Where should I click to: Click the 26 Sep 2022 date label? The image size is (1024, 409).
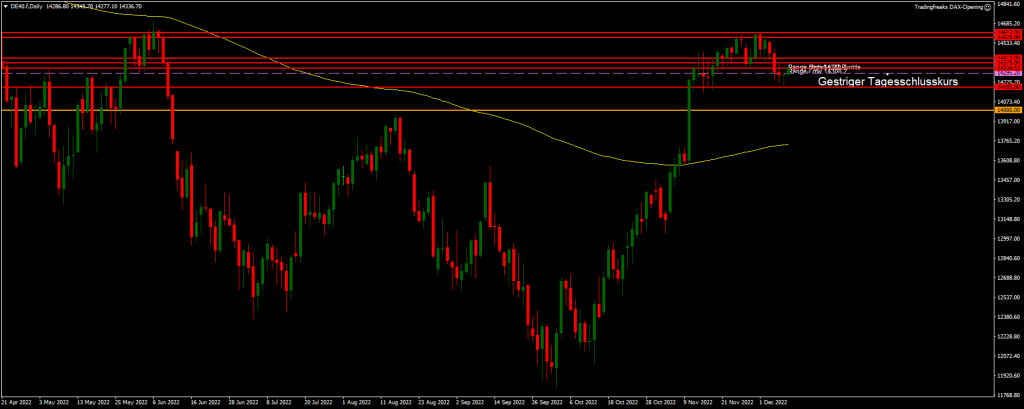(x=548, y=403)
